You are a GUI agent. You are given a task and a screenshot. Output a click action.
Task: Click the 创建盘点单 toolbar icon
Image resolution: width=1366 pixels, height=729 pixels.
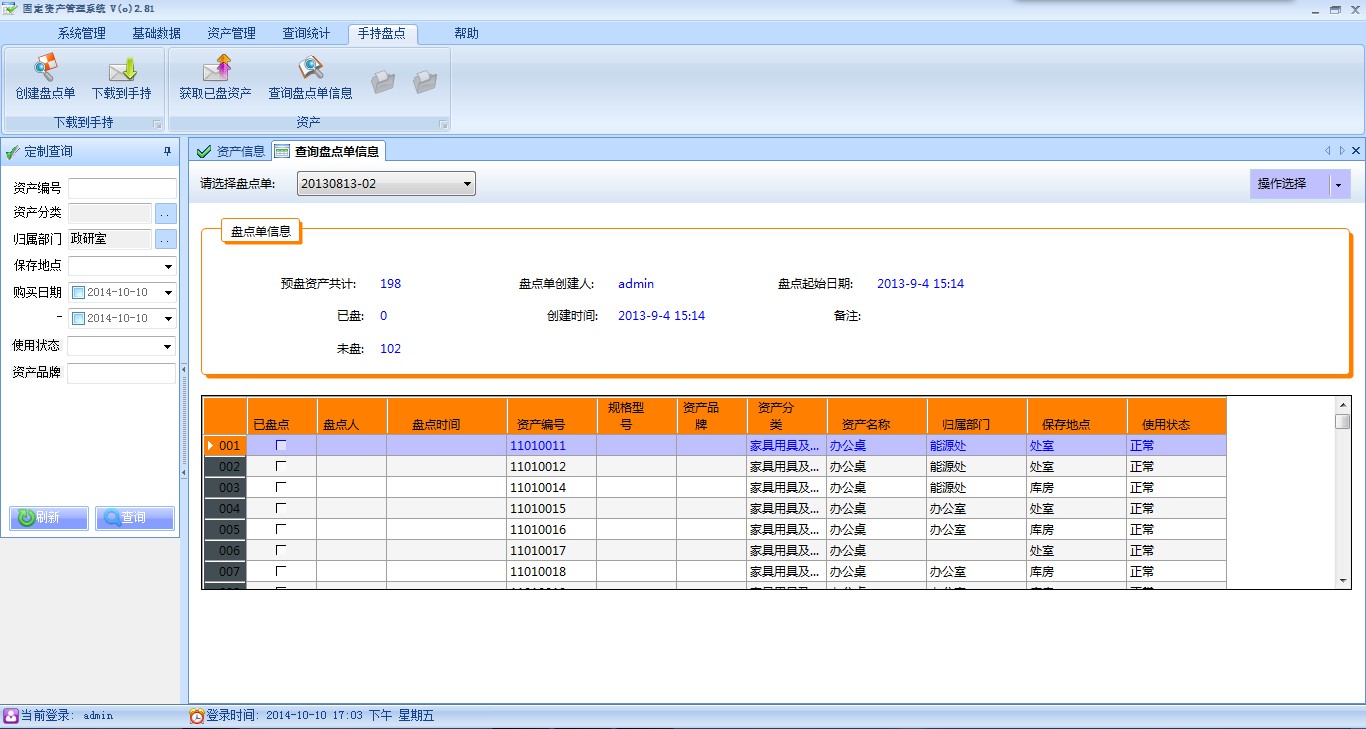tap(45, 69)
